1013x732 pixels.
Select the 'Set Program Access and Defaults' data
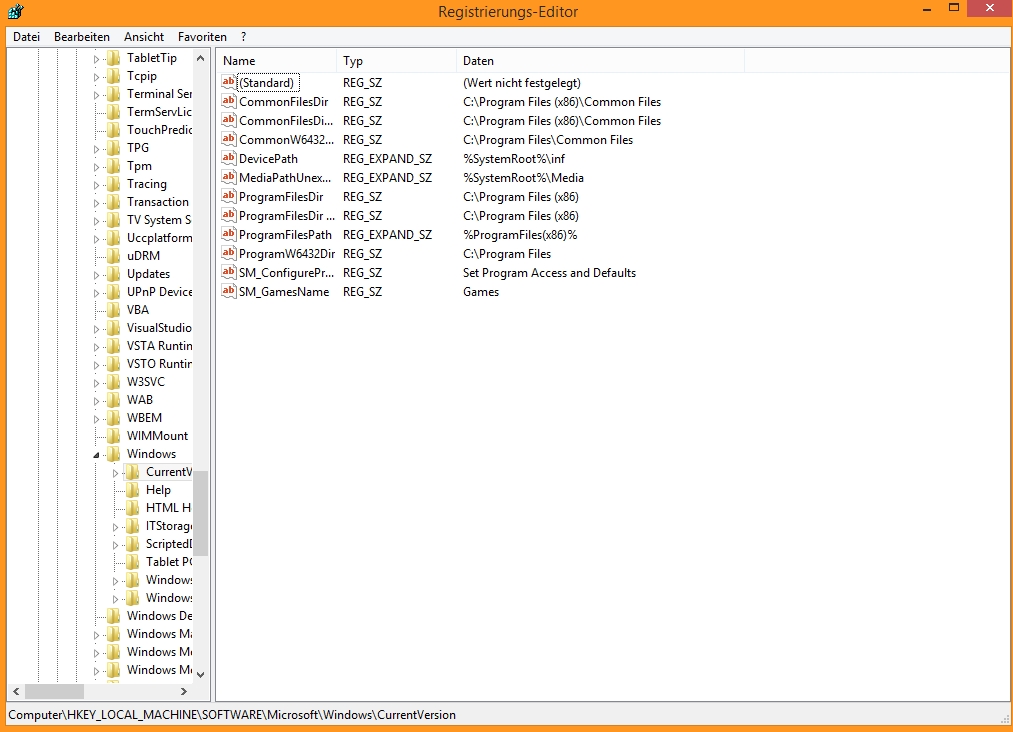point(549,273)
